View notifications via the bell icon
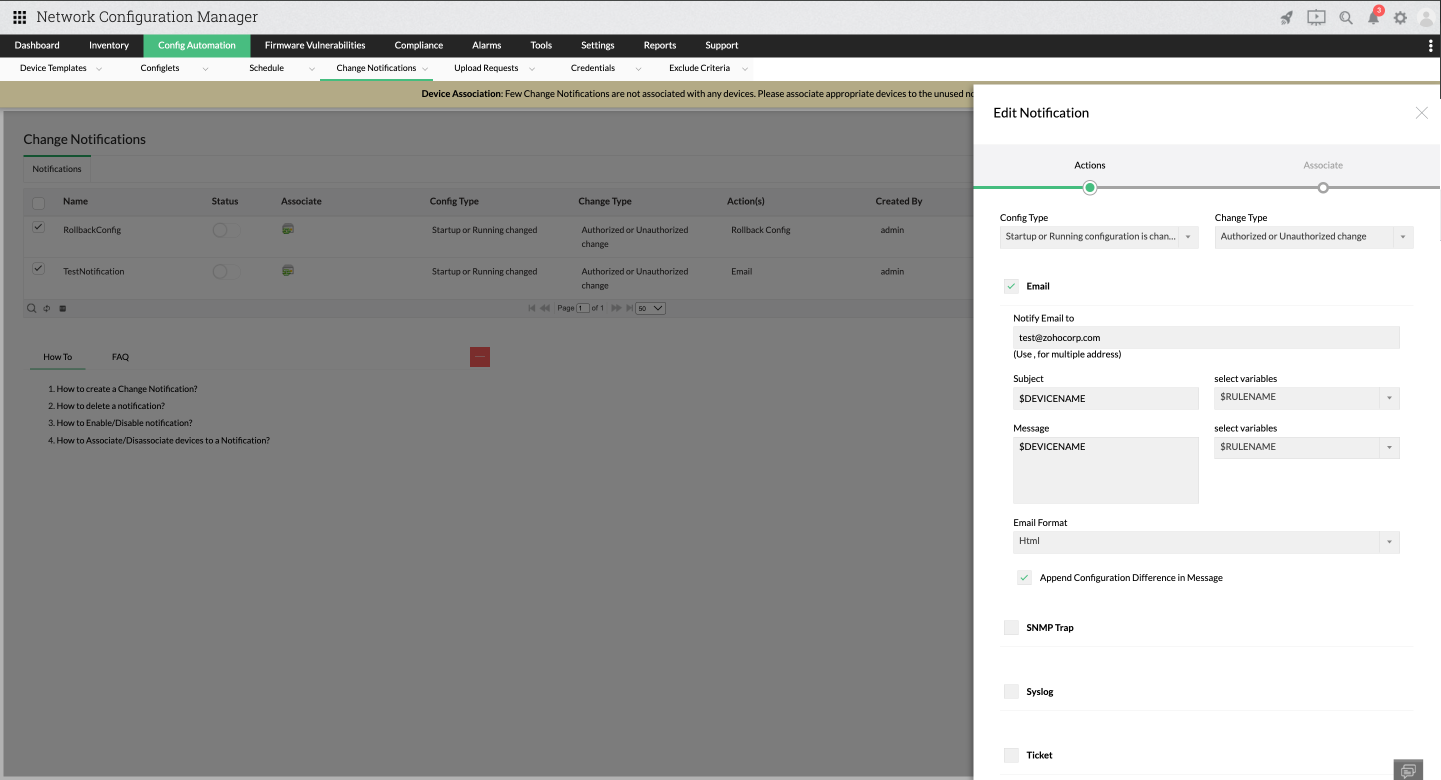Image resolution: width=1441 pixels, height=780 pixels. [1372, 17]
